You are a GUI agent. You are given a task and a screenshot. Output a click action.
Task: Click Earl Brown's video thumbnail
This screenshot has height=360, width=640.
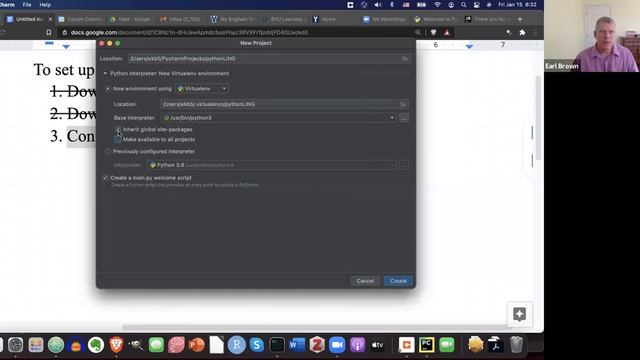click(x=592, y=36)
